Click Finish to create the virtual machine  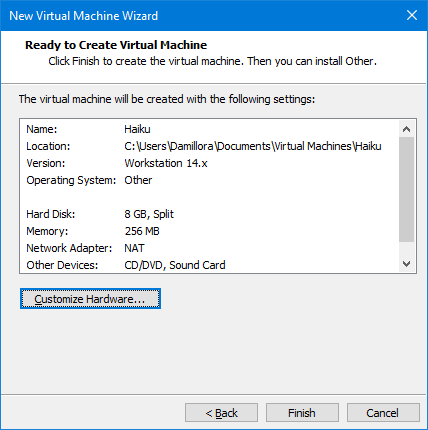coord(302,413)
